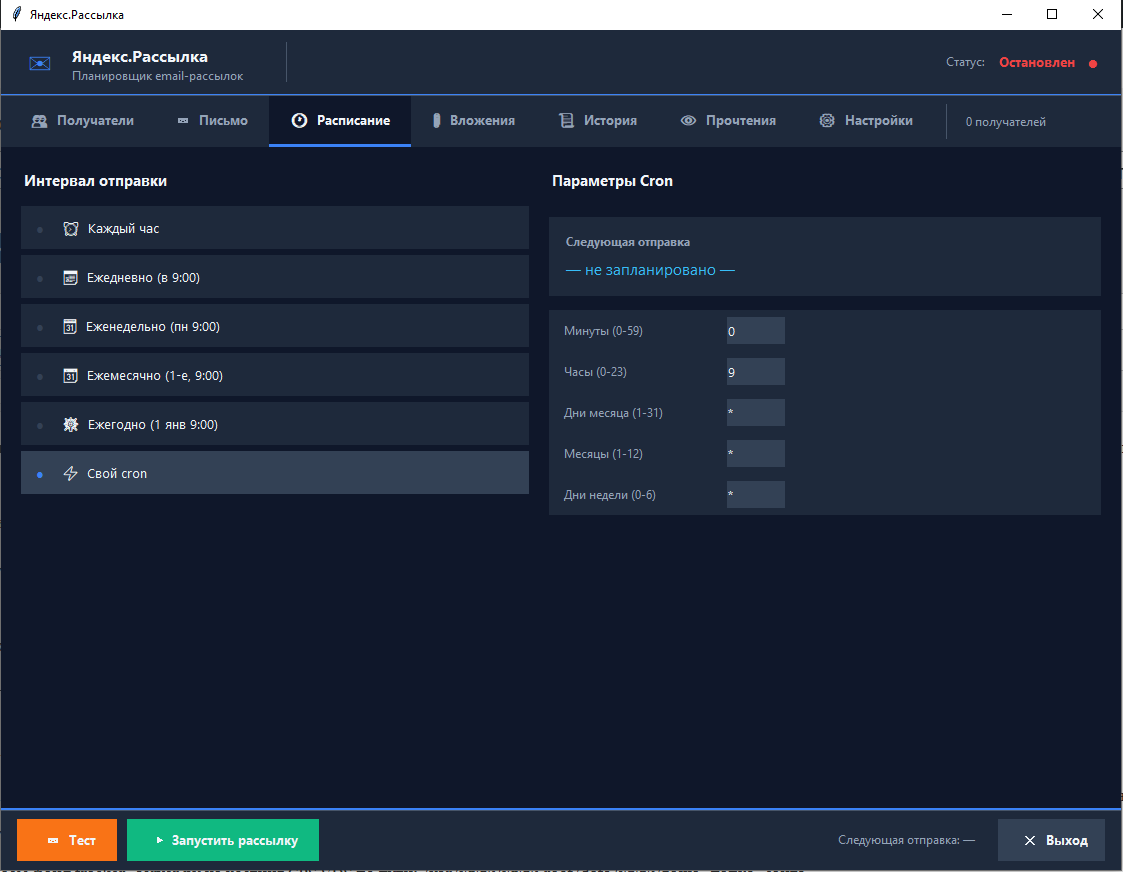Focus the Дни недели (0-6) field
Image resolution: width=1123 pixels, height=872 pixels.
coord(755,495)
